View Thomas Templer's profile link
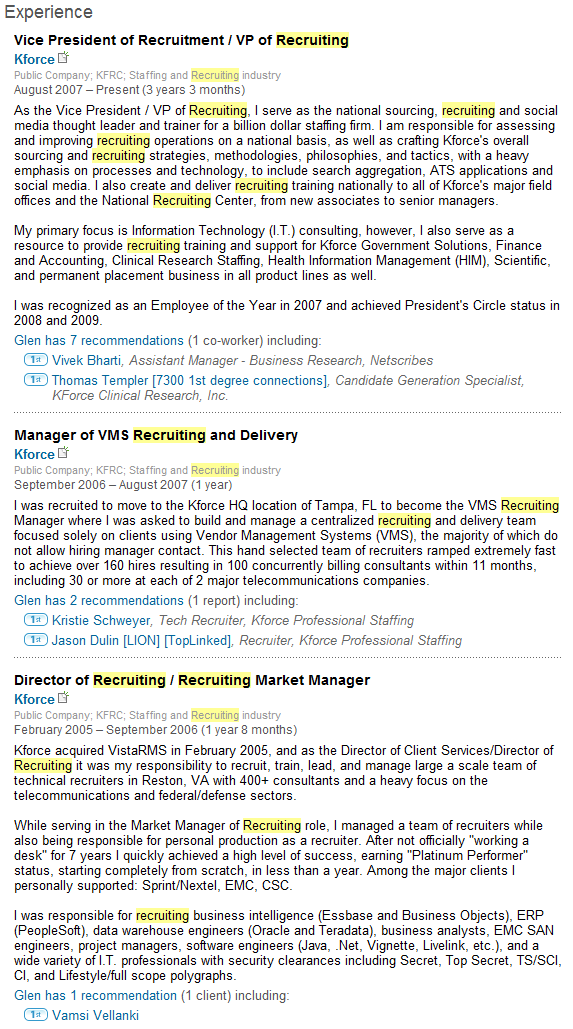The image size is (573, 1029). (x=190, y=380)
